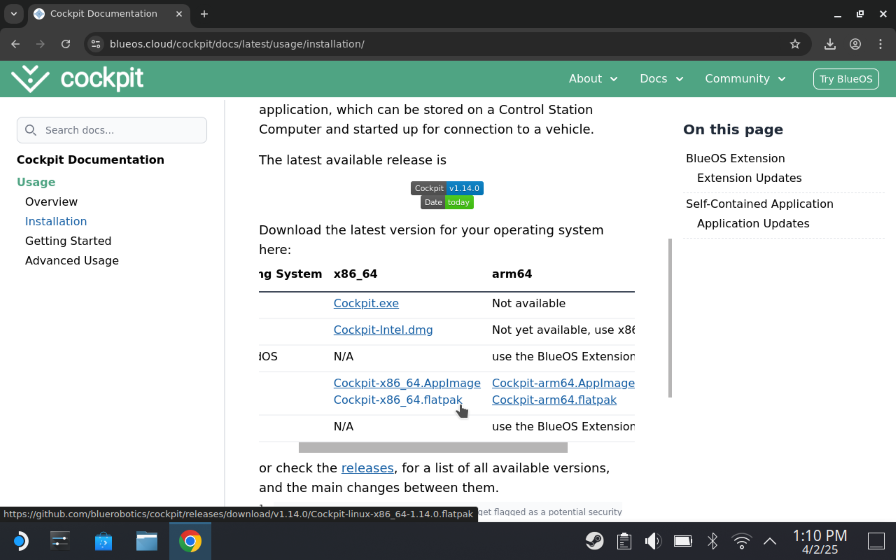Screen dimensions: 896x560
Task: Open the Bluetooth tray icon
Action: [x=713, y=542]
